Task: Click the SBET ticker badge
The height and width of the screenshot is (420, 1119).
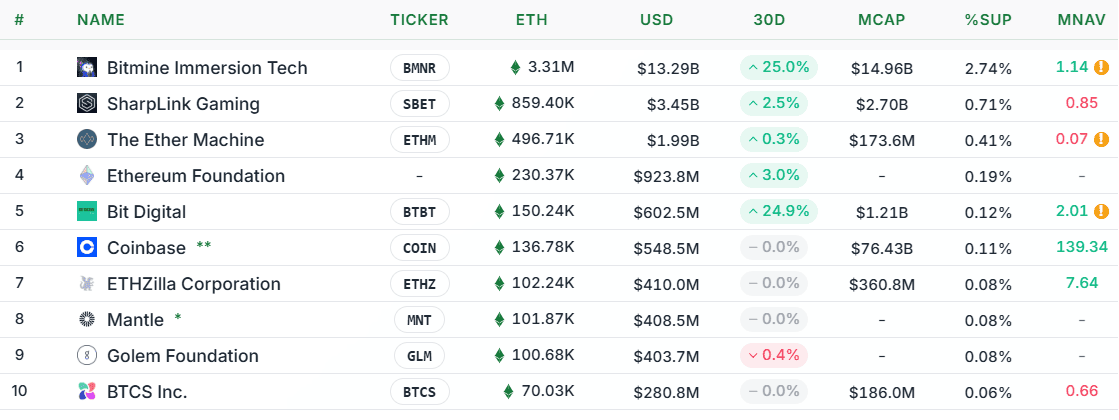Action: 419,104
